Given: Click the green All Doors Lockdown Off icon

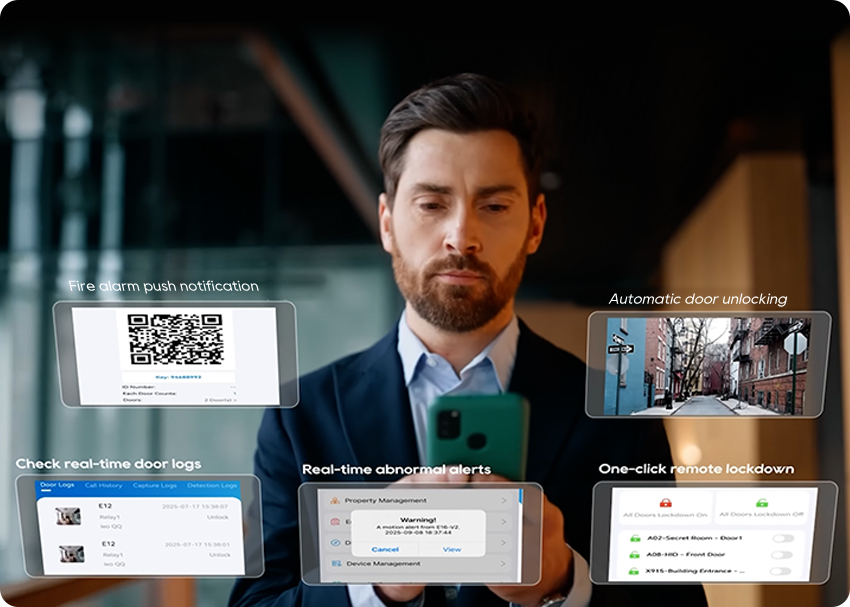Looking at the screenshot, I should (x=762, y=503).
